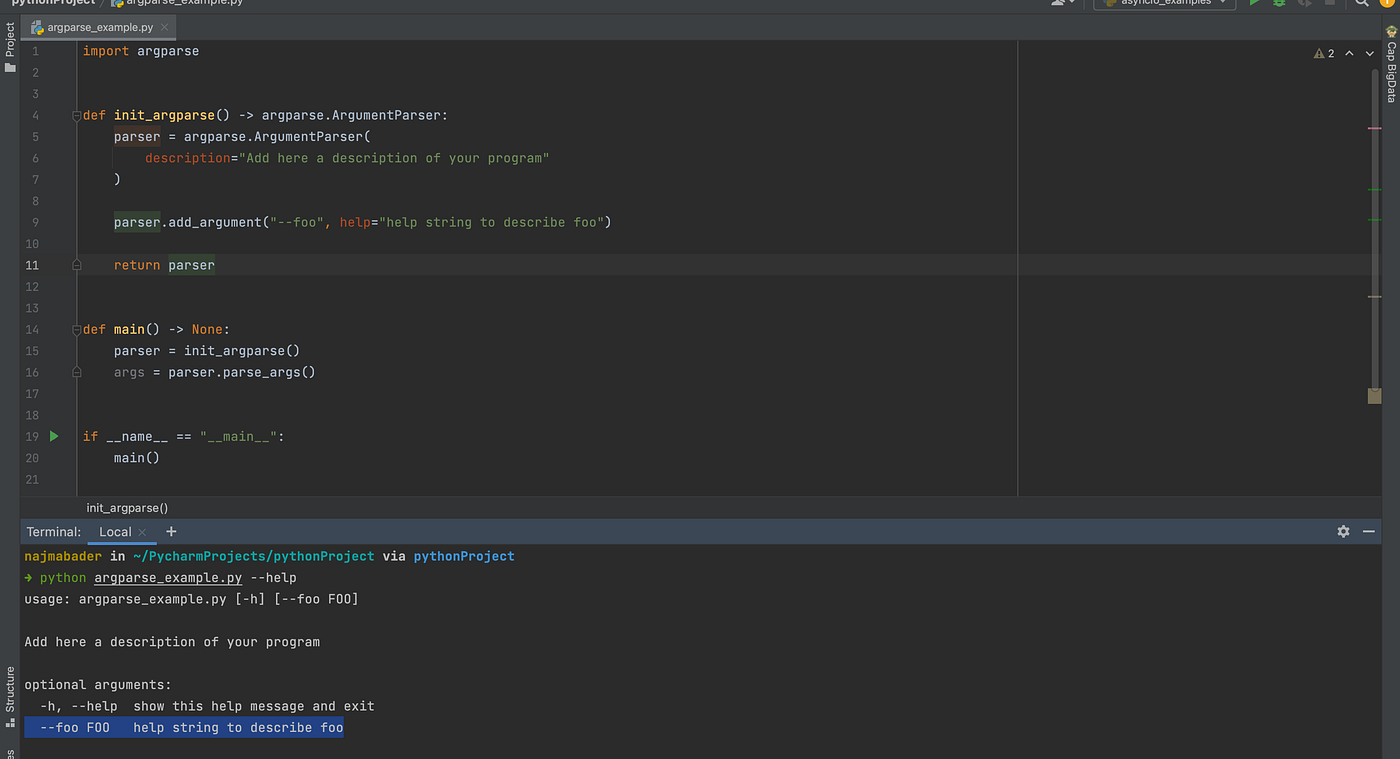Click the 'main()' call on line 20
This screenshot has height=759, width=1400.
pos(137,458)
